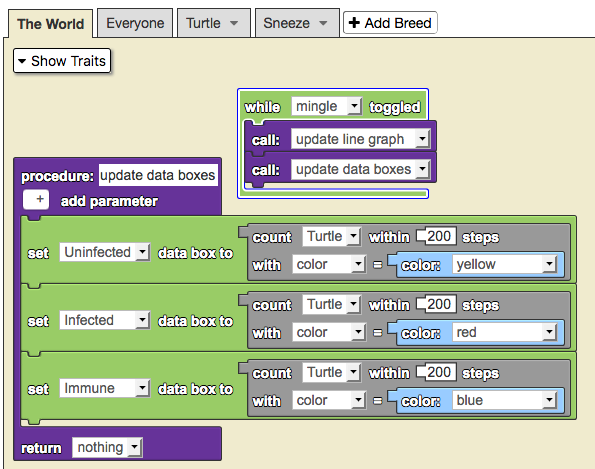Click the 'add parameter' label
The width and height of the screenshot is (595, 469).
(x=109, y=201)
